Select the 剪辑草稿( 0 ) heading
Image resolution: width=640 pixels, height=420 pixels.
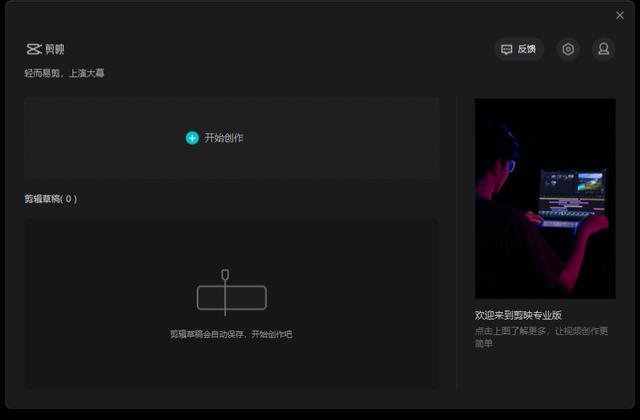click(51, 199)
